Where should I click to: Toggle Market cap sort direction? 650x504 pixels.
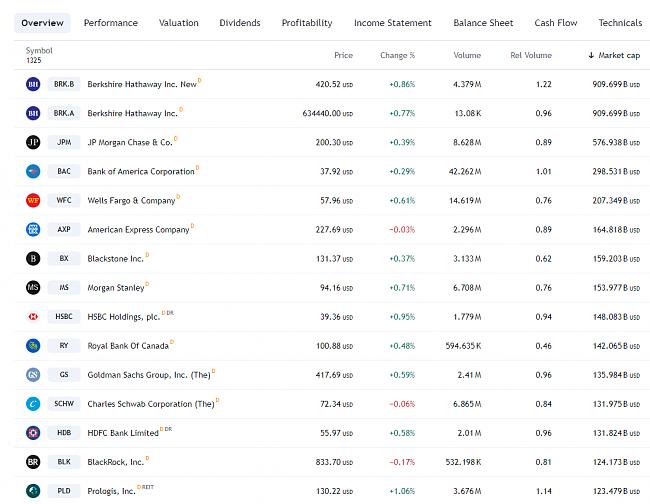(x=614, y=55)
